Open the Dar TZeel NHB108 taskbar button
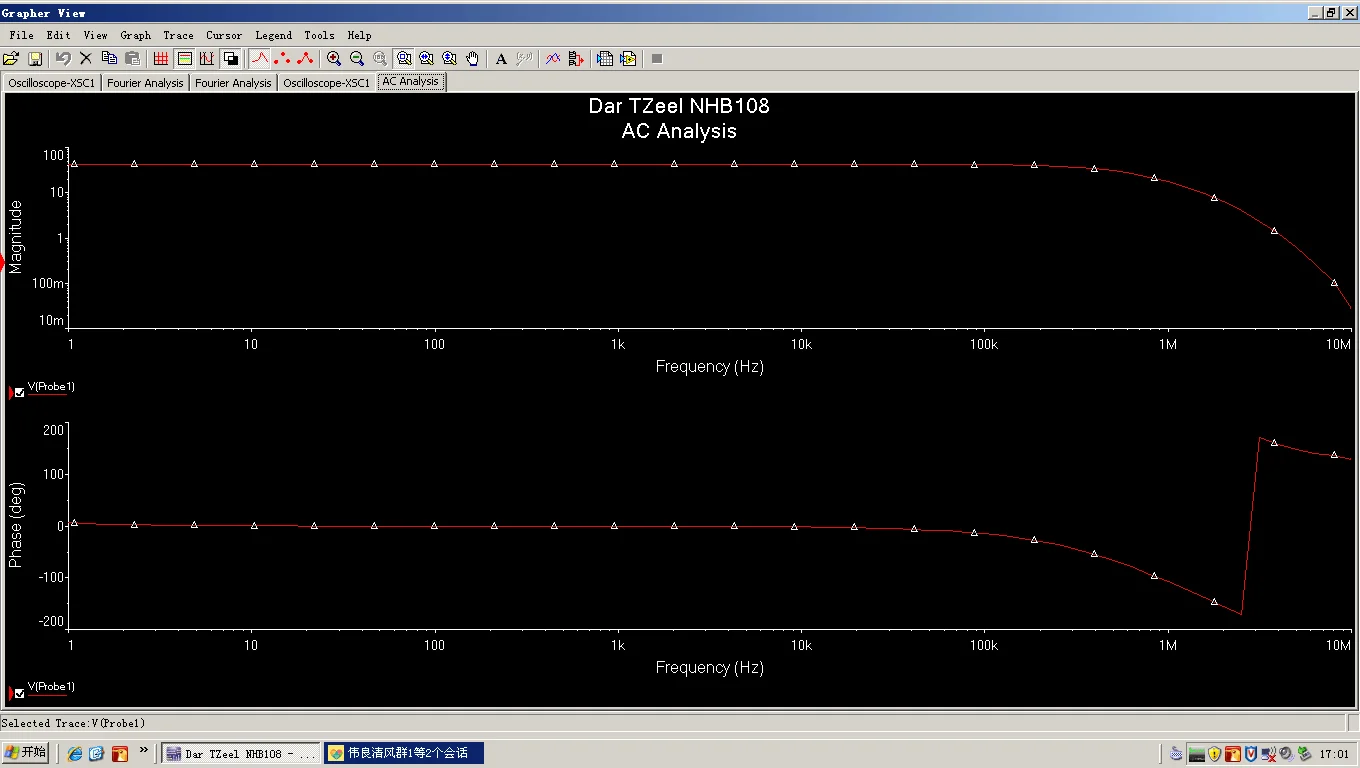The width and height of the screenshot is (1360, 768). 241,753
